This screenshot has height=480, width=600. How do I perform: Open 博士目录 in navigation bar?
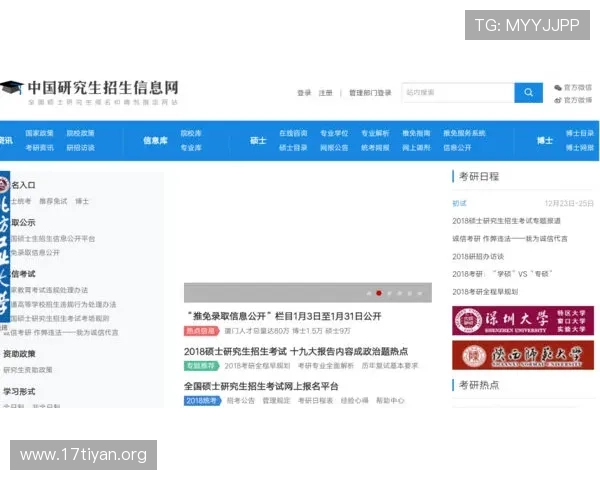pos(580,133)
